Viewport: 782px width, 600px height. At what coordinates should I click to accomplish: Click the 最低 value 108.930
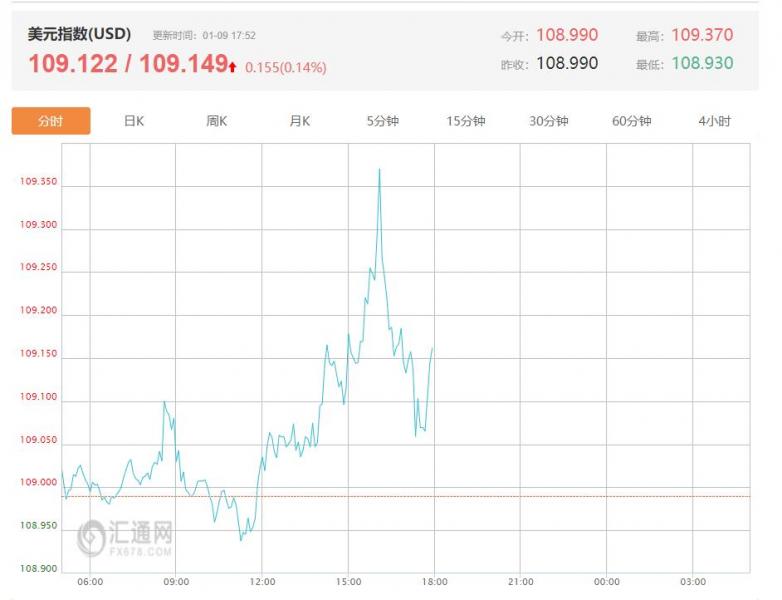702,63
